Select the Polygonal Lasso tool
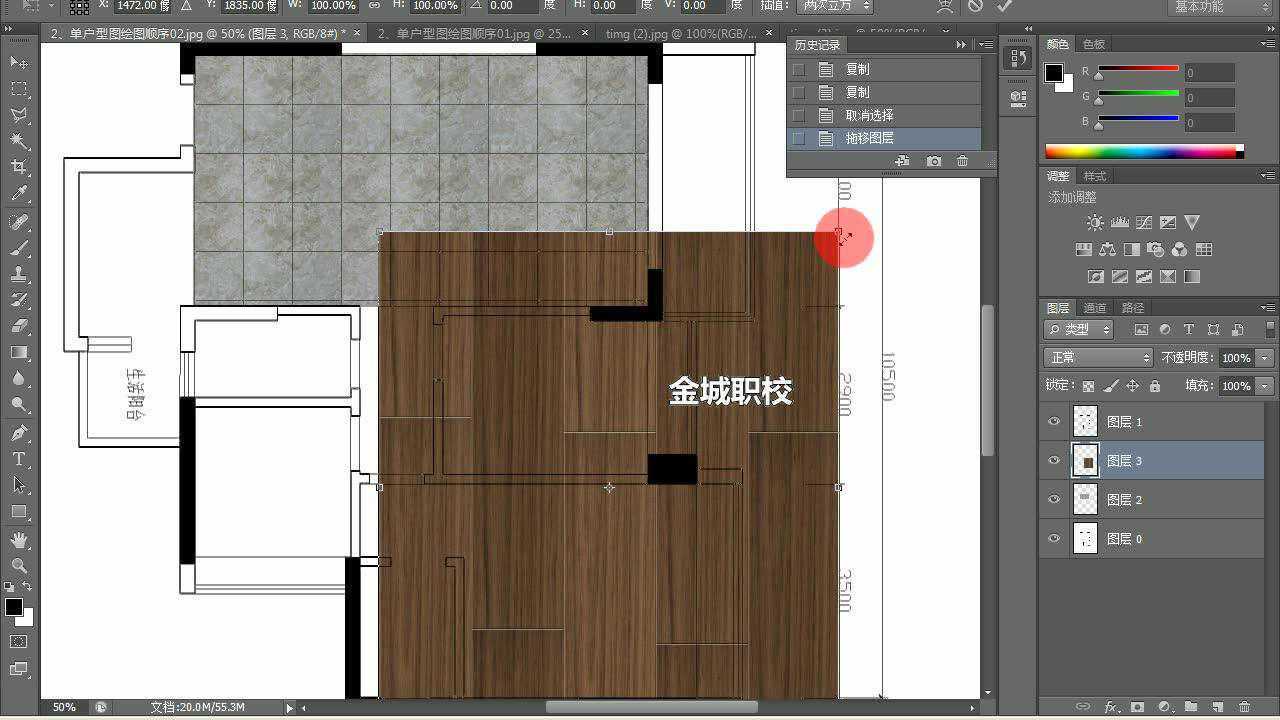Image resolution: width=1280 pixels, height=720 pixels. [x=19, y=115]
